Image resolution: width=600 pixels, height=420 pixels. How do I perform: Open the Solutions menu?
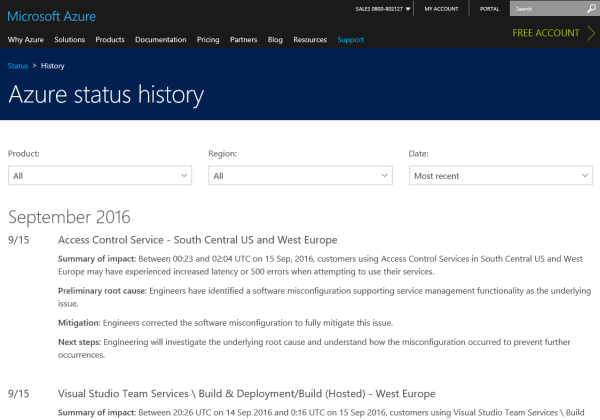pyautogui.click(x=70, y=40)
